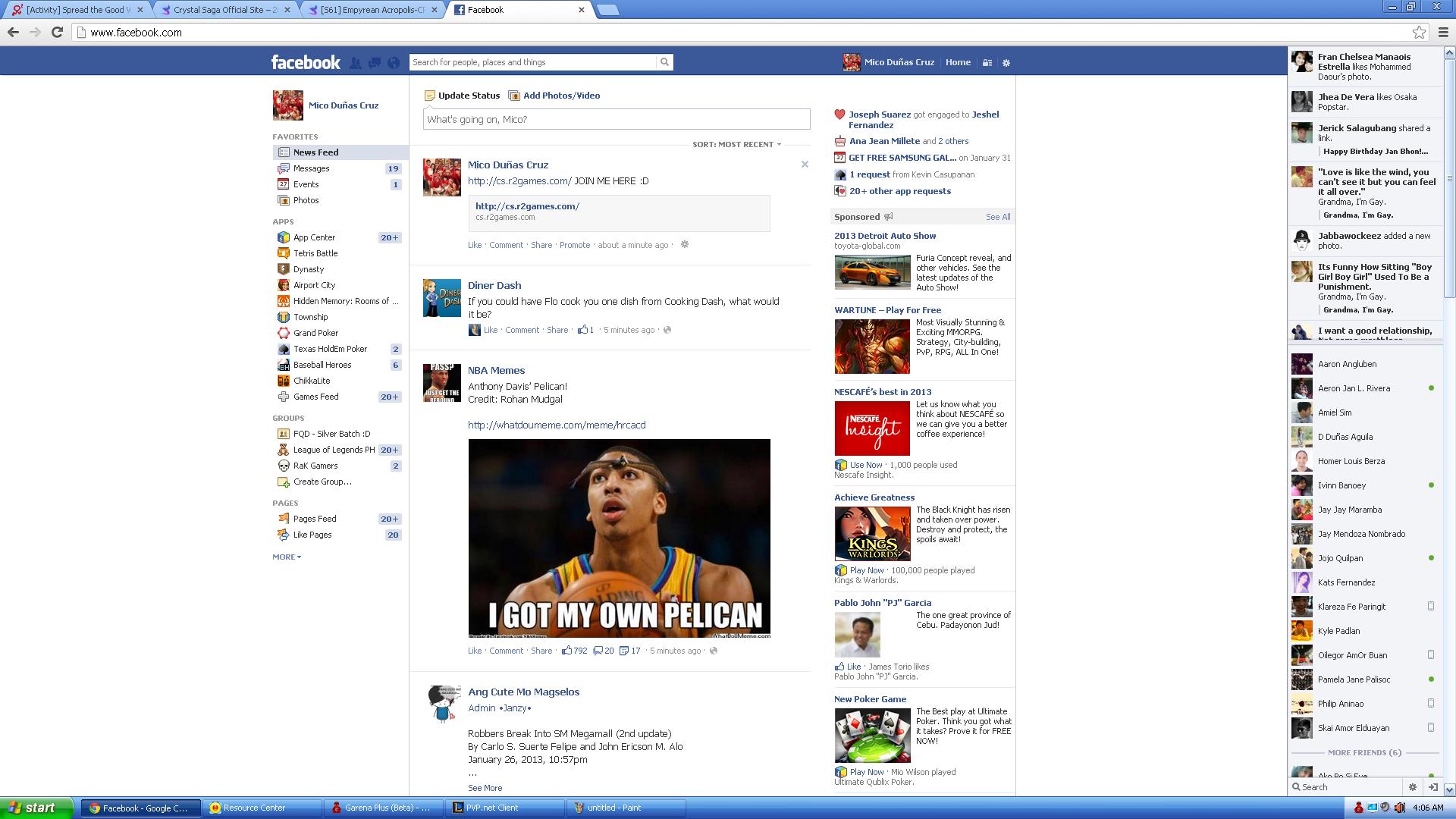This screenshot has width=1456, height=819.
Task: Like the NBA Memes post
Action: point(475,651)
